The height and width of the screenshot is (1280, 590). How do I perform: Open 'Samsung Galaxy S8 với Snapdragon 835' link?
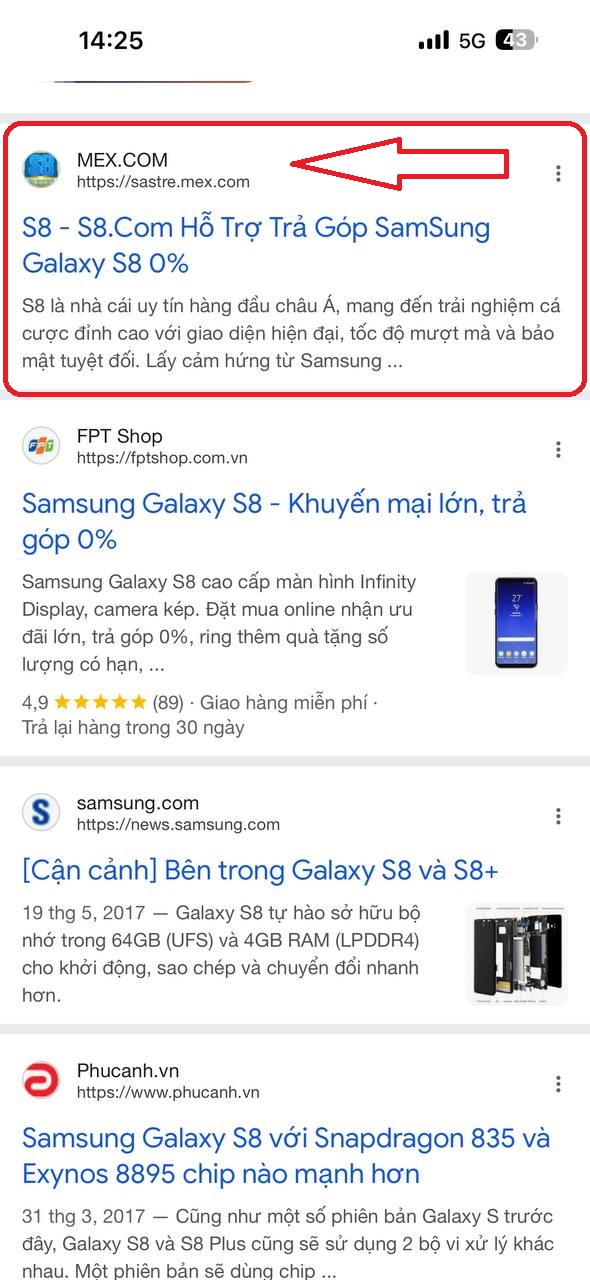pos(286,1156)
